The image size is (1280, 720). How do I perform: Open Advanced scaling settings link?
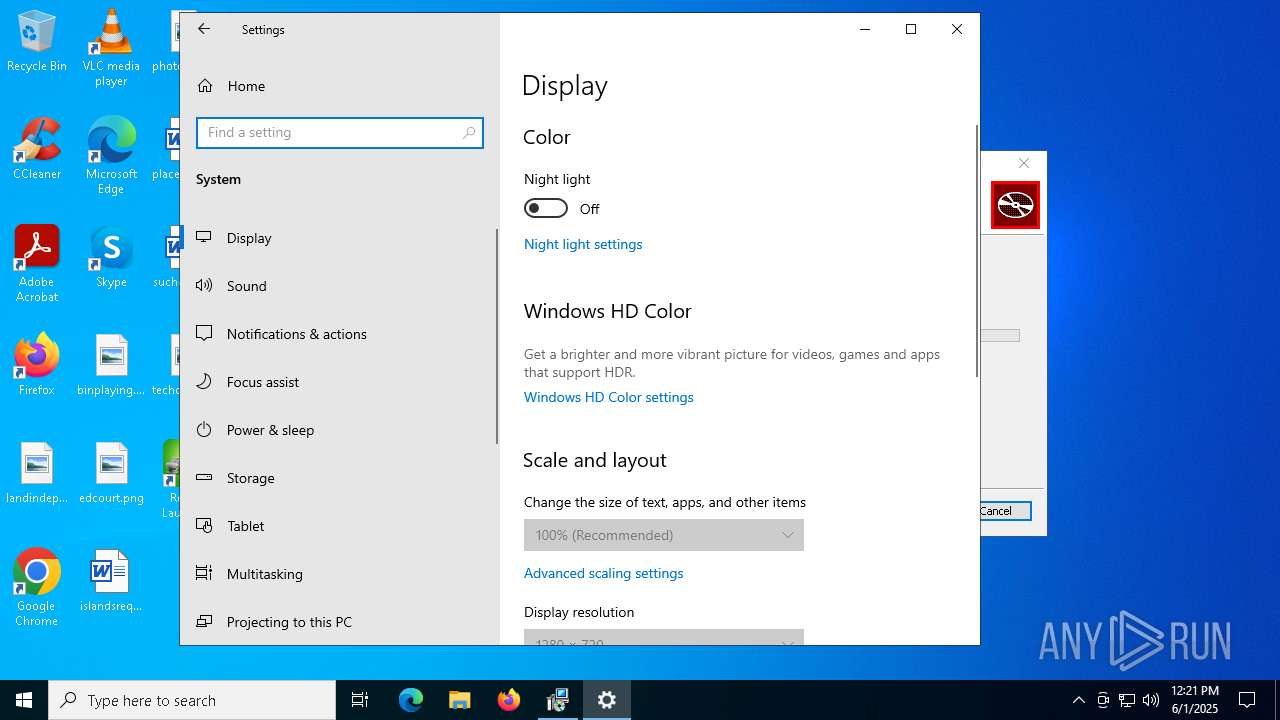603,573
